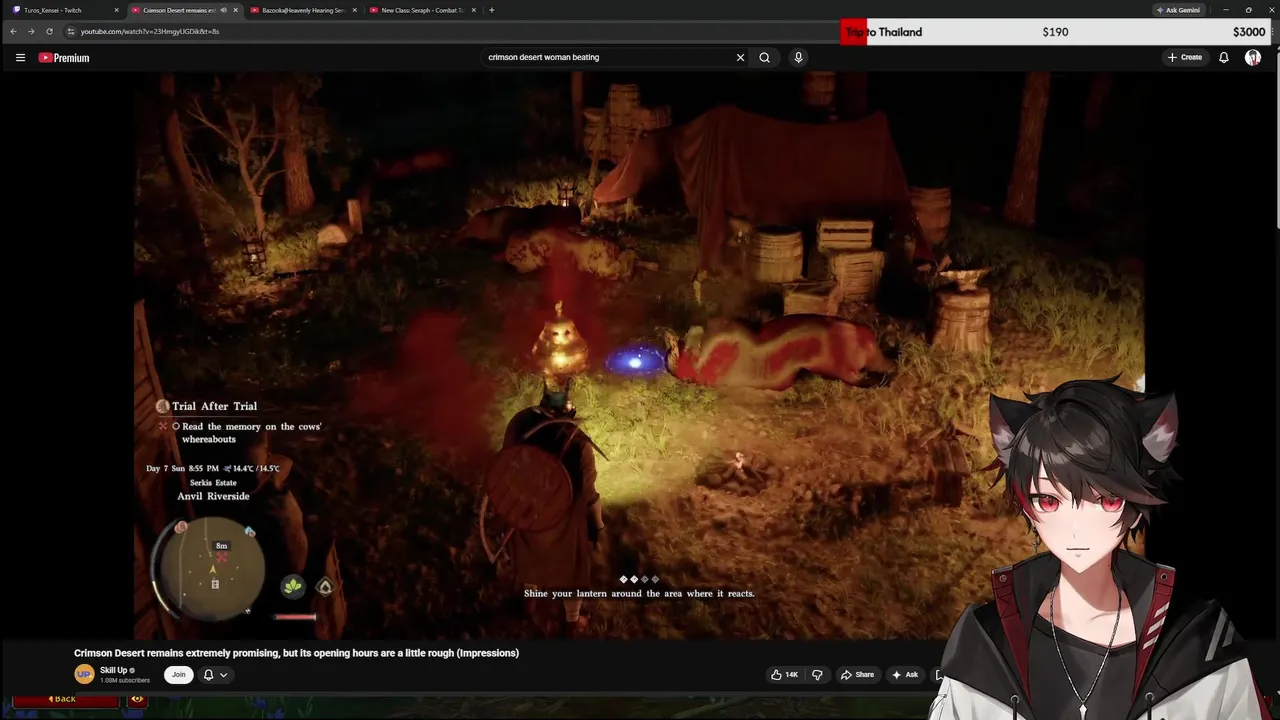The width and height of the screenshot is (1280, 720).
Task: Open YouTube notifications bell
Action: click(1223, 58)
